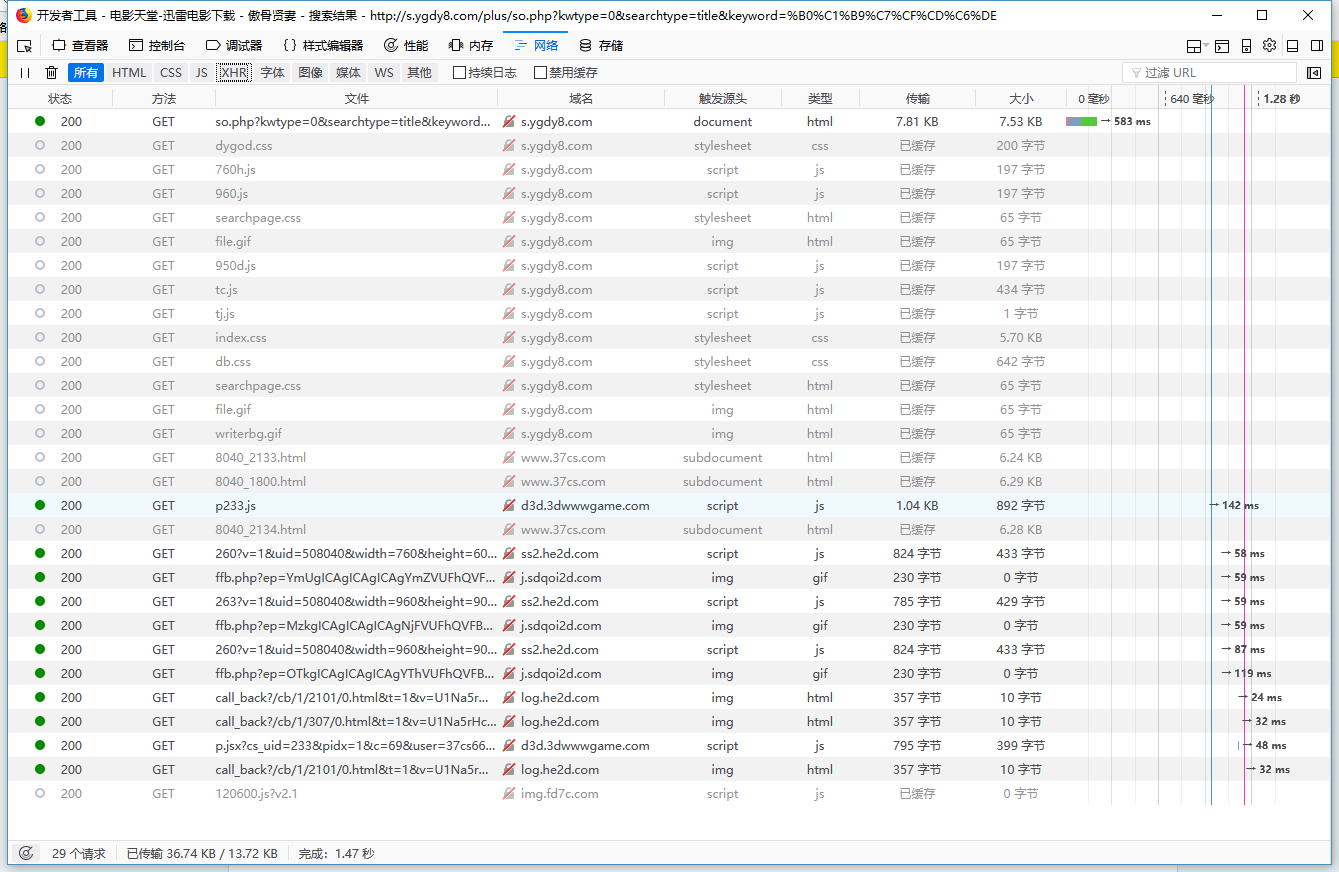Dock developer tools to bottom
This screenshot has height=872, width=1339.
coord(1292,46)
